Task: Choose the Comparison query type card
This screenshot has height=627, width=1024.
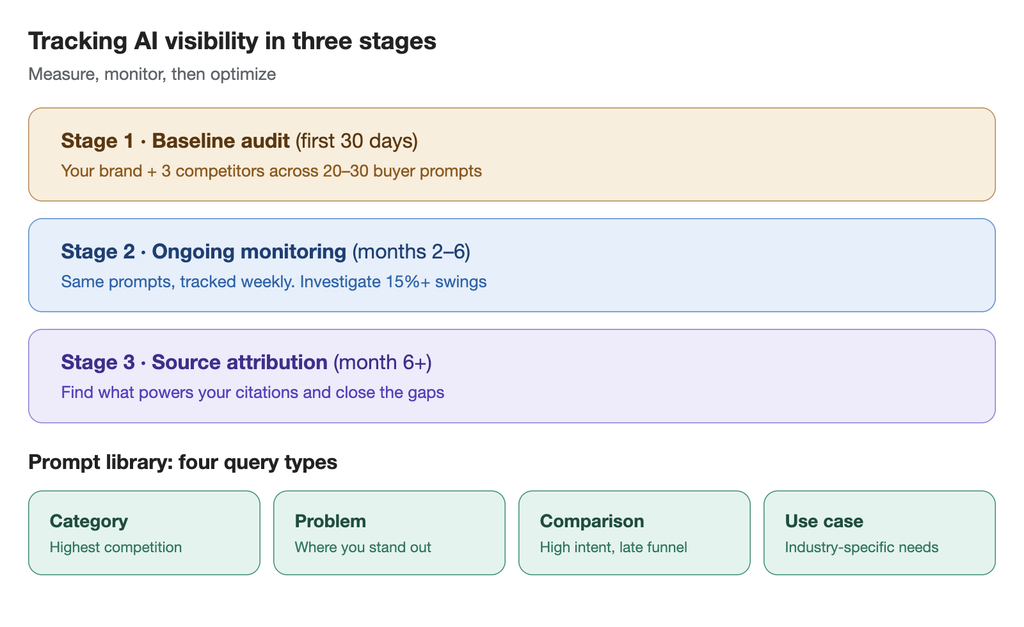Action: tap(634, 533)
